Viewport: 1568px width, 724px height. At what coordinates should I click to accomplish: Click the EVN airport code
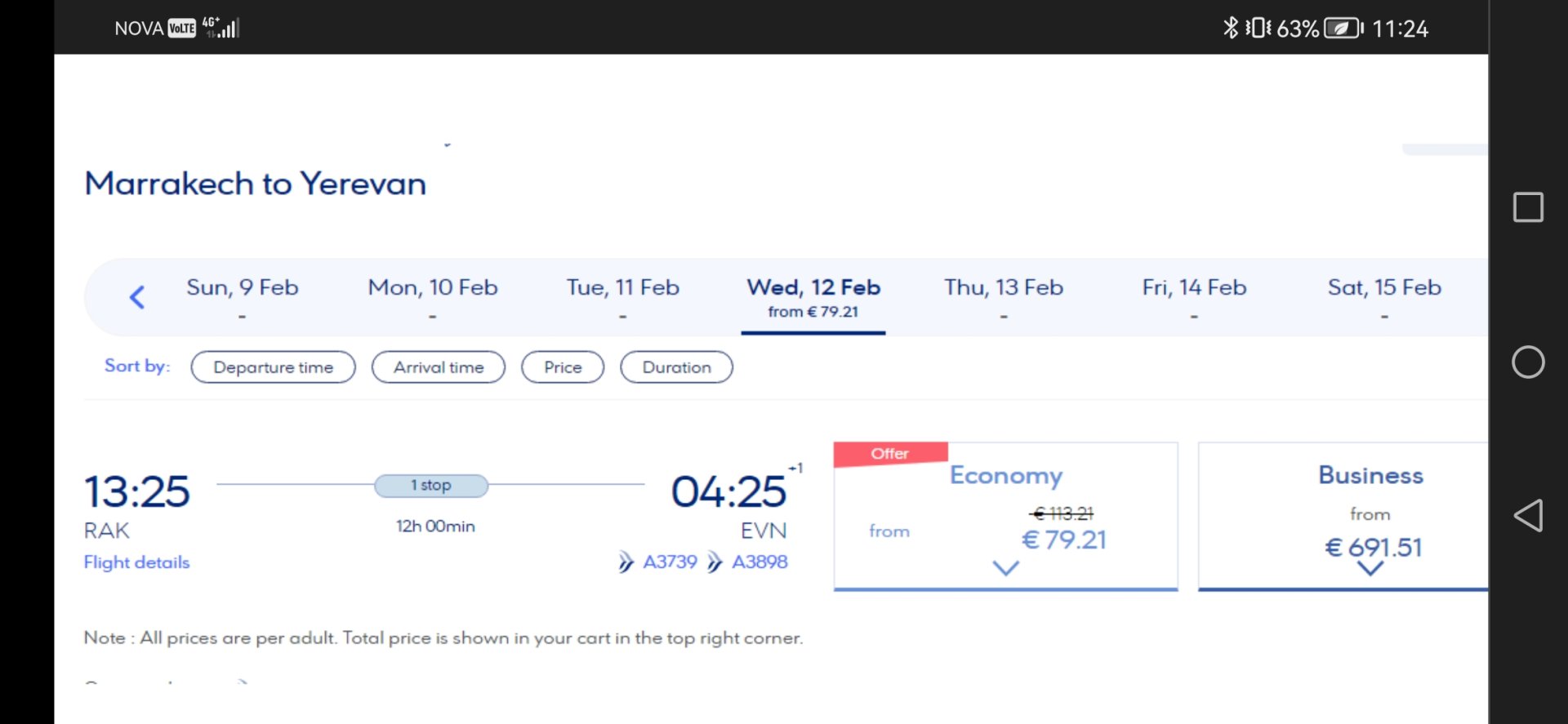pyautogui.click(x=764, y=531)
